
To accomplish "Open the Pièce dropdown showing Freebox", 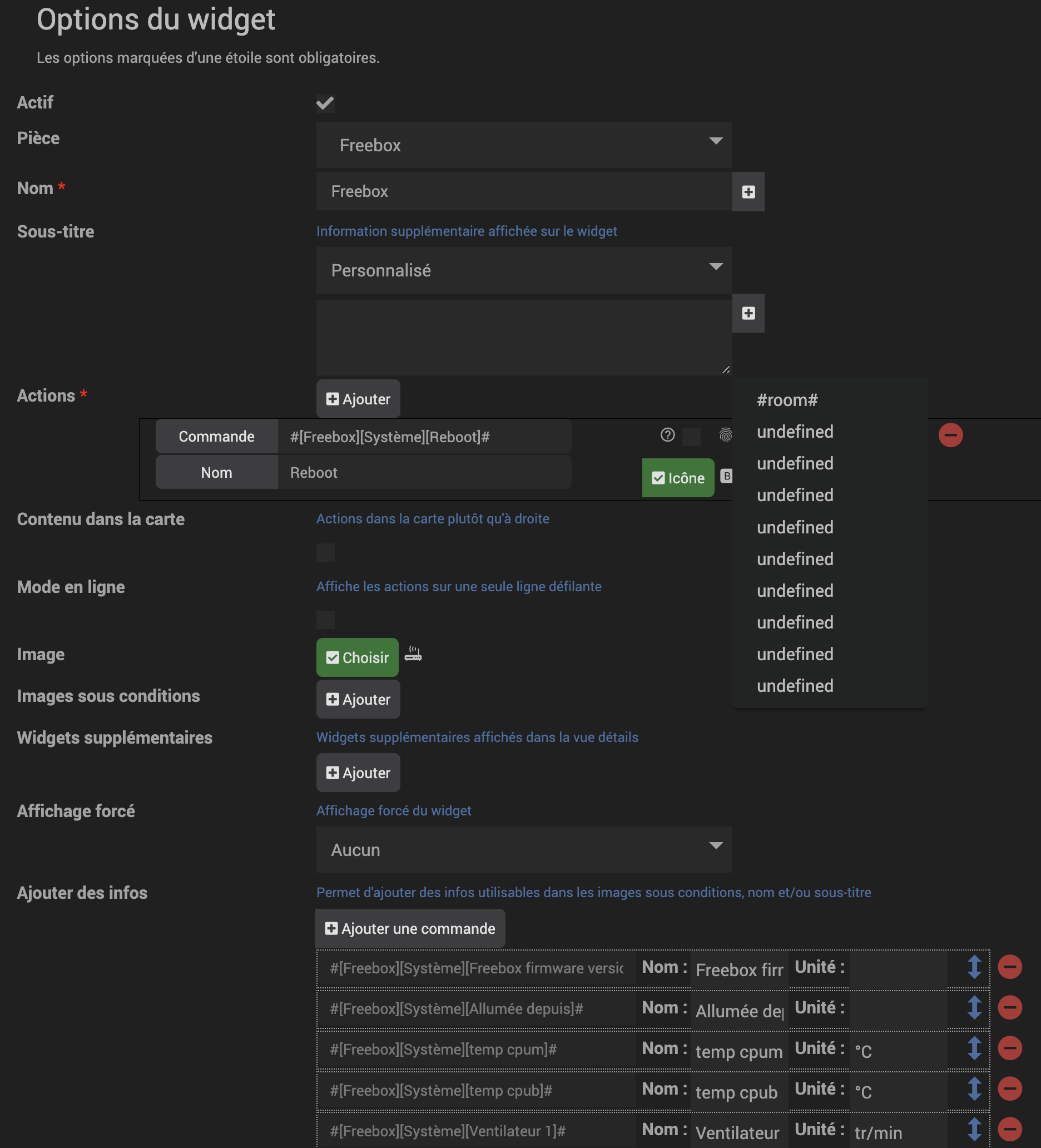I will (x=523, y=145).
